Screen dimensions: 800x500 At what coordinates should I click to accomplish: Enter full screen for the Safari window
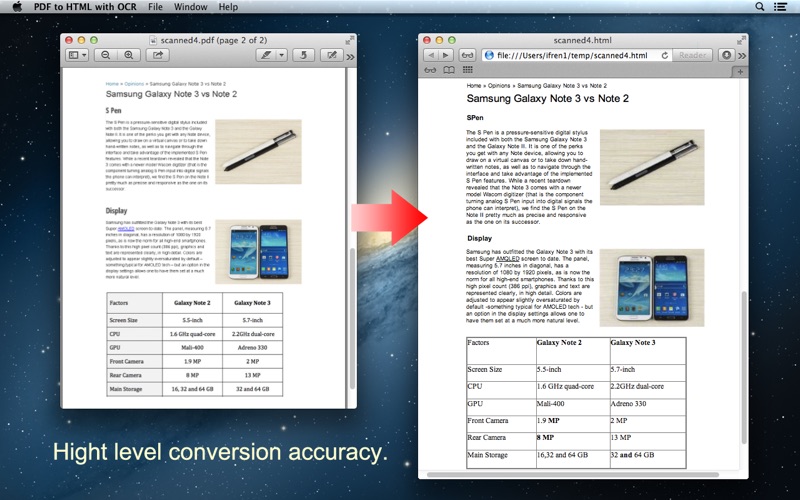pyautogui.click(x=741, y=40)
